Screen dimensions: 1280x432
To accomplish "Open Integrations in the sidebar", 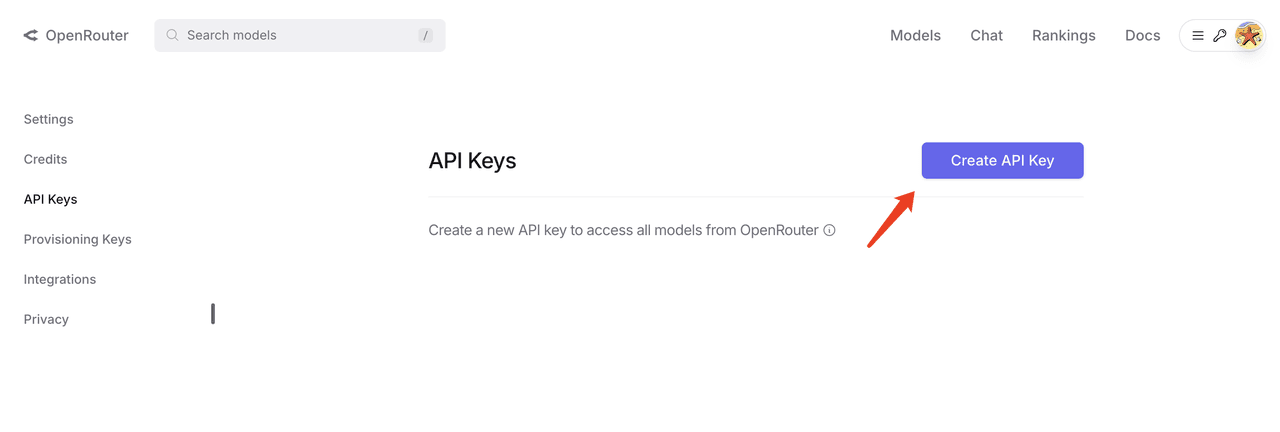I will 60,279.
